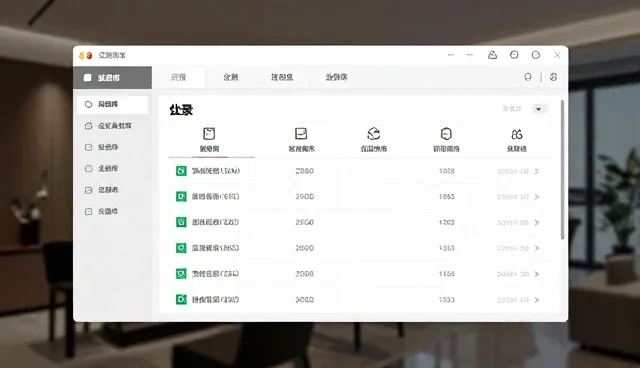Click the triangle alert icon in the title bar

[493, 55]
